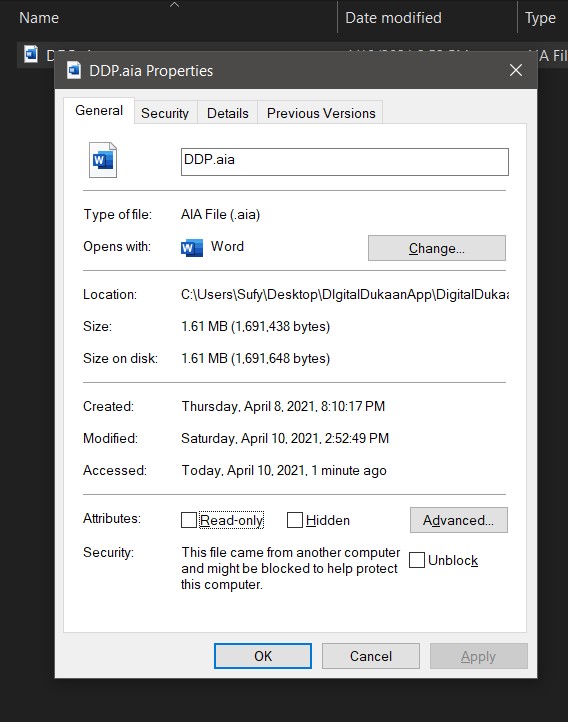Close the DDP.aia Properties dialog

[516, 70]
